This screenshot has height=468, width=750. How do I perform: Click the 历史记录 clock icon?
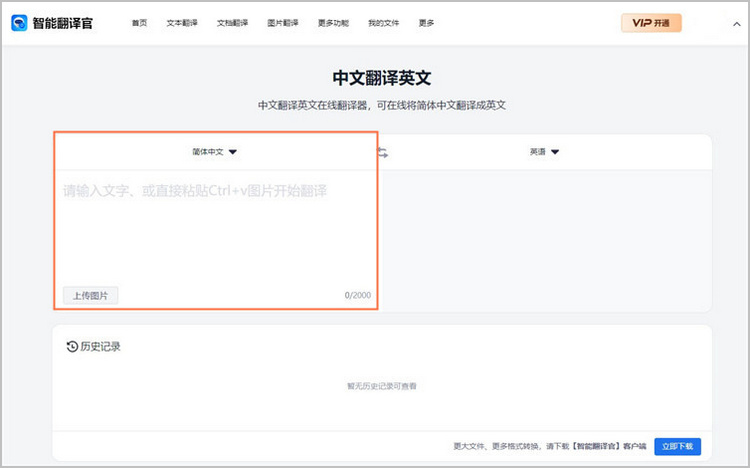coord(71,347)
